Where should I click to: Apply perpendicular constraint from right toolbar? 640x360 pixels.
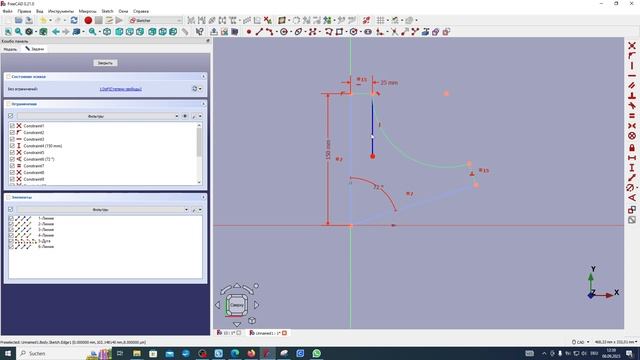632,96
